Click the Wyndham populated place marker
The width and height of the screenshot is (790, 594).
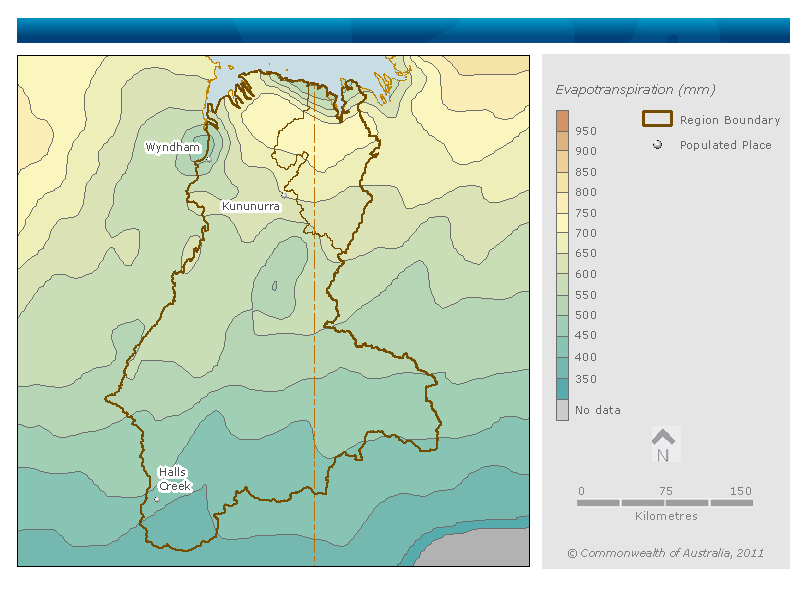[x=208, y=159]
